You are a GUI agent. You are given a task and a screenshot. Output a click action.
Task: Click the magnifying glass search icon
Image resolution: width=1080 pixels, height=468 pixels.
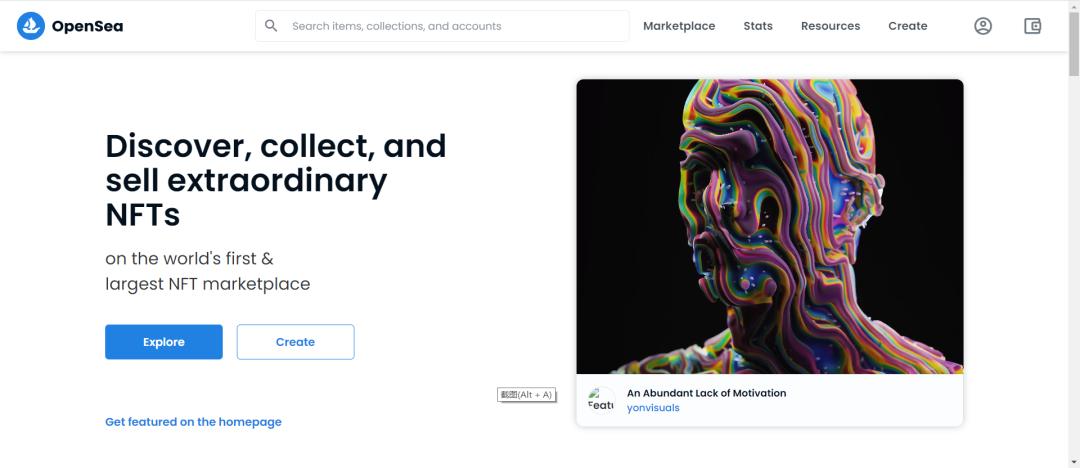tap(271, 26)
